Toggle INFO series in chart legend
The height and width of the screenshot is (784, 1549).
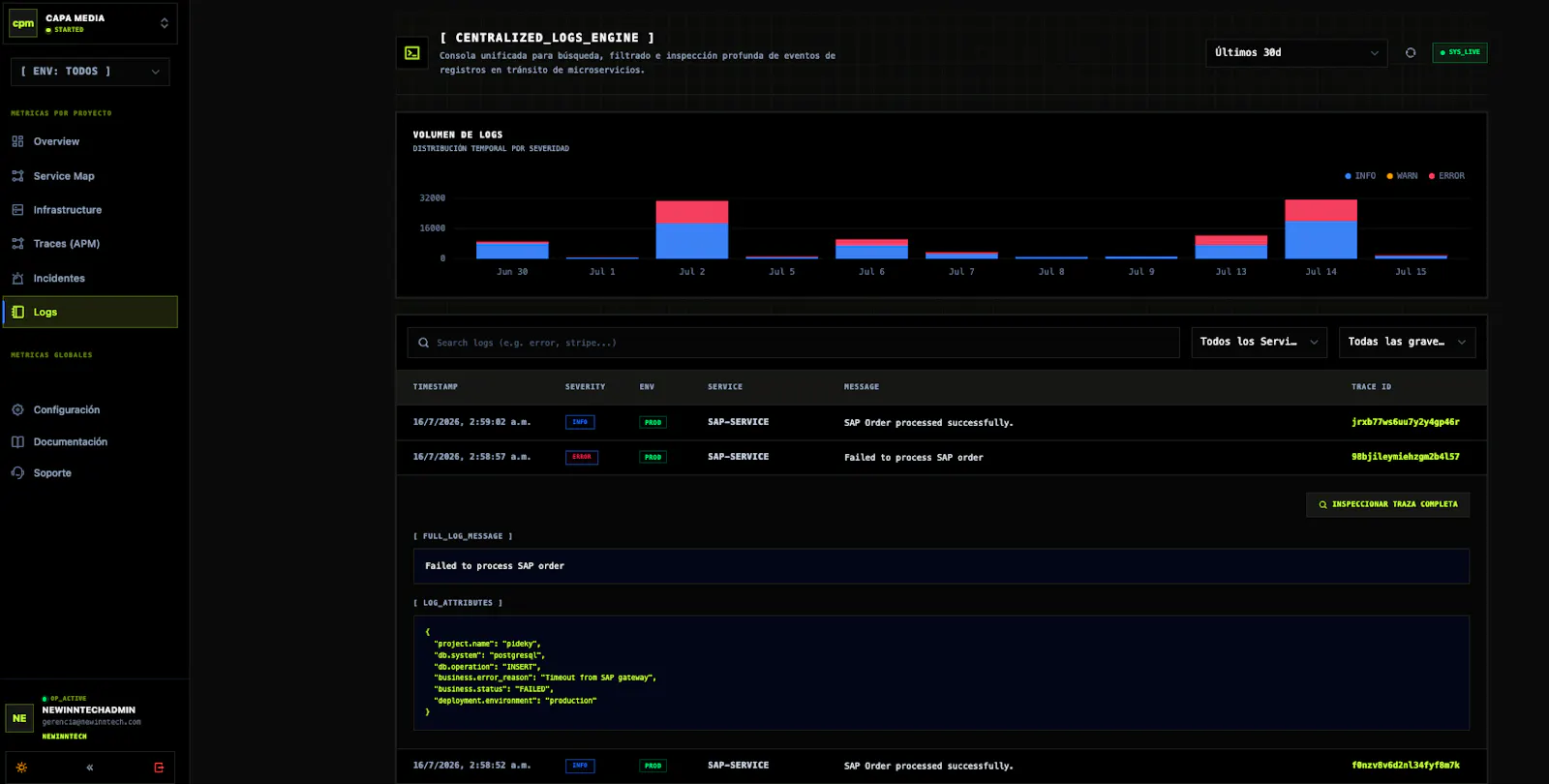[x=1360, y=176]
